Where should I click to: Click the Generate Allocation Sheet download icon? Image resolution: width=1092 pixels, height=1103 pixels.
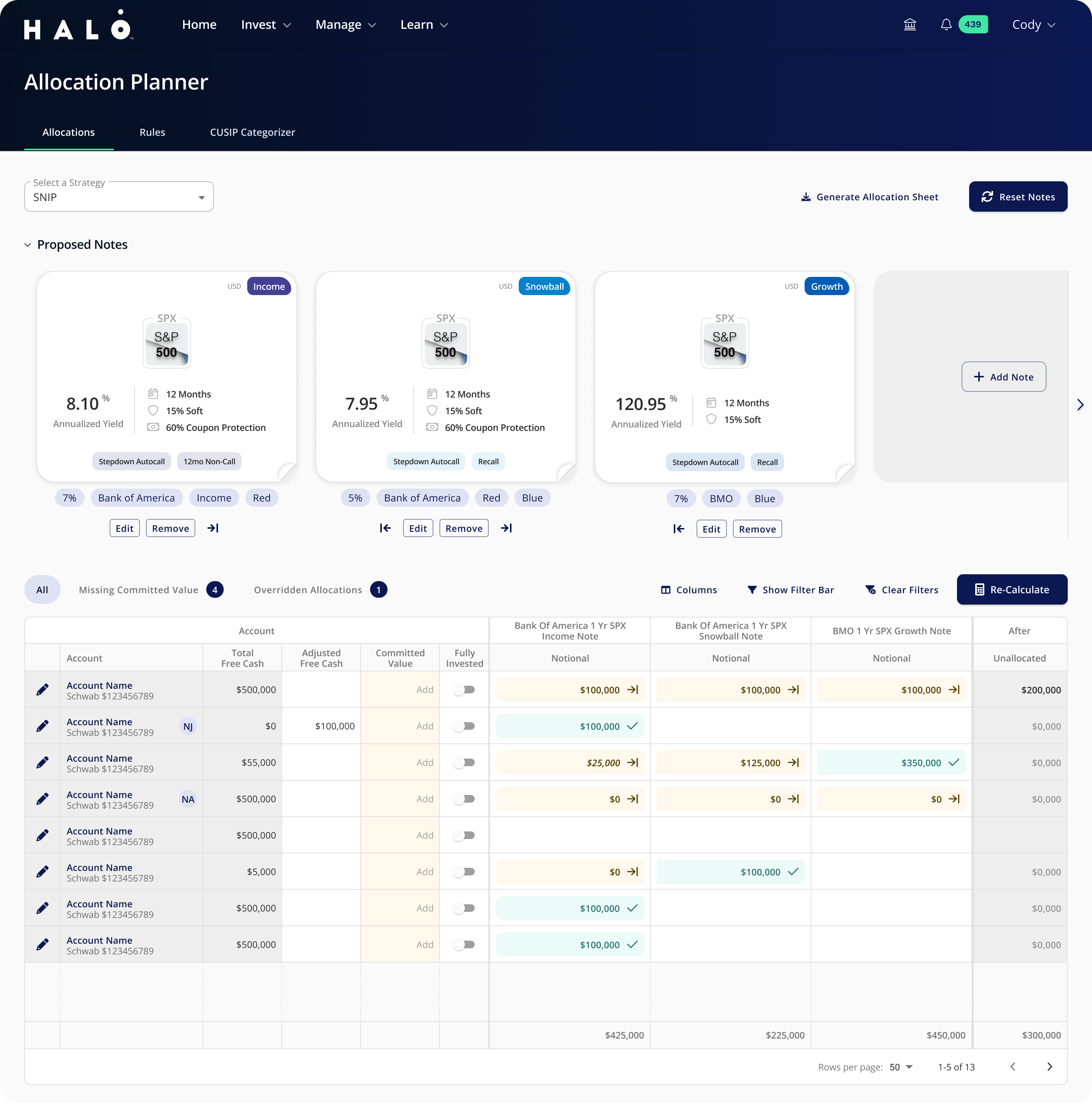(x=805, y=197)
